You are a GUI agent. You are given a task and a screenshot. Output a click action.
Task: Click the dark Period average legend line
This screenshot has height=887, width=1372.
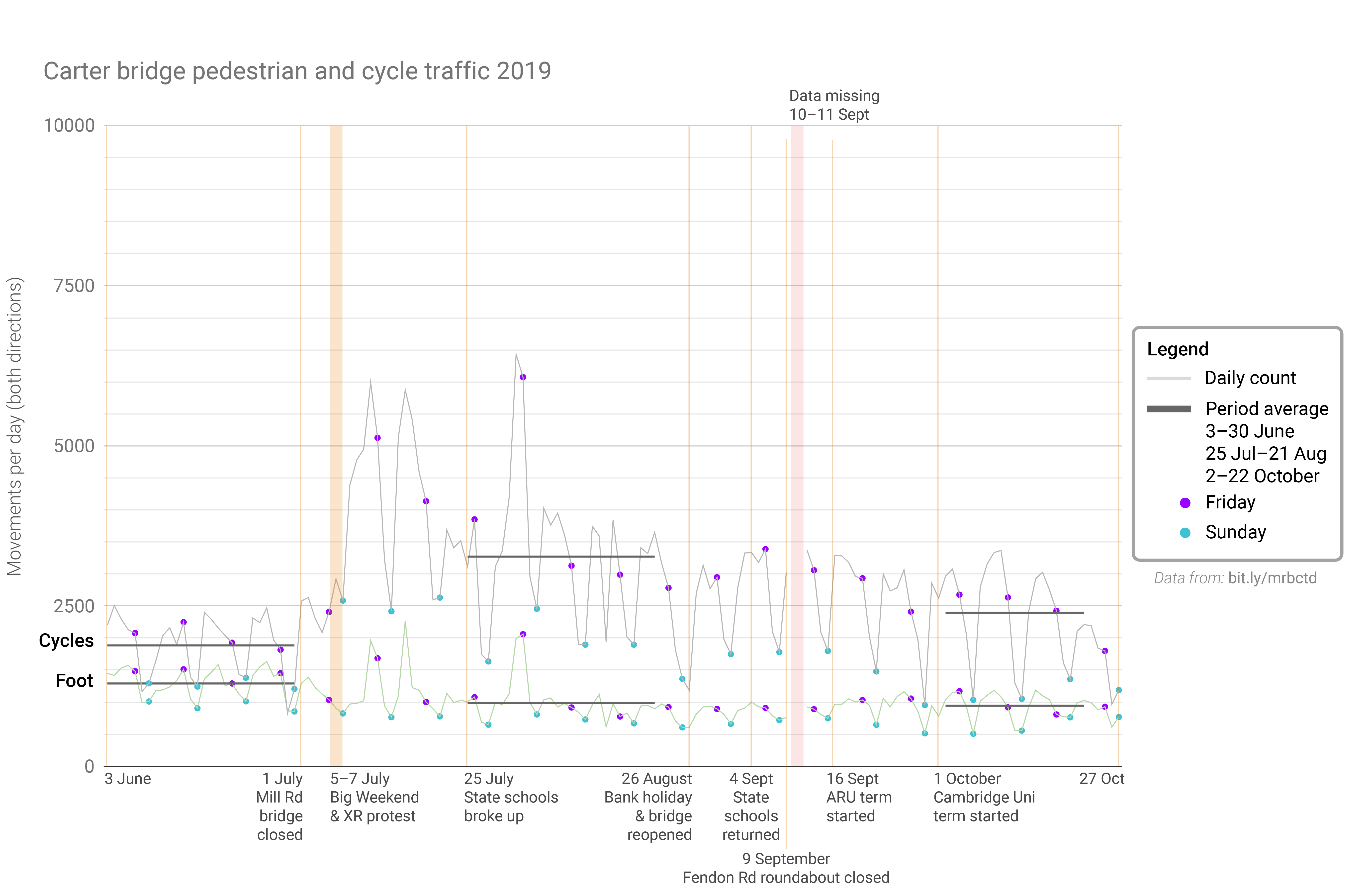[1169, 409]
